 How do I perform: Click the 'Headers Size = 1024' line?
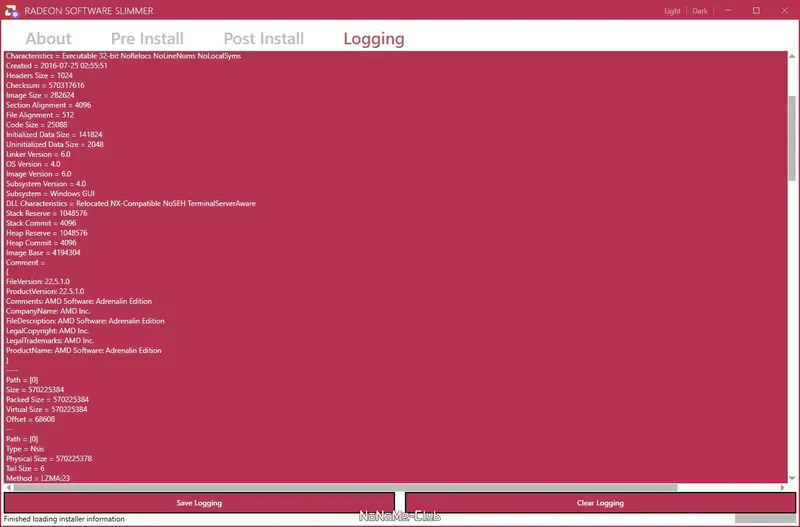tap(39, 75)
